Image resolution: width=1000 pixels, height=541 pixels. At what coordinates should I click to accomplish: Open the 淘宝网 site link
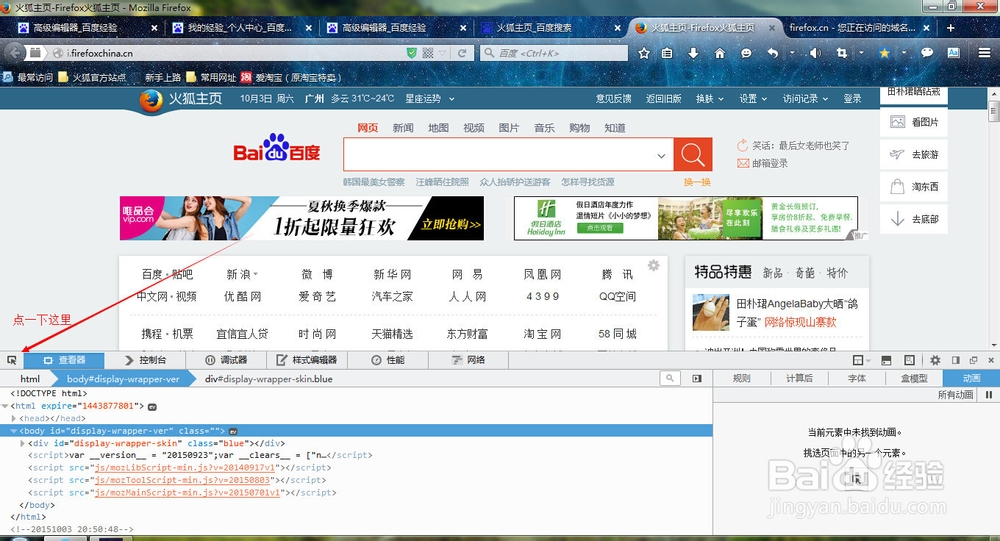[x=542, y=334]
